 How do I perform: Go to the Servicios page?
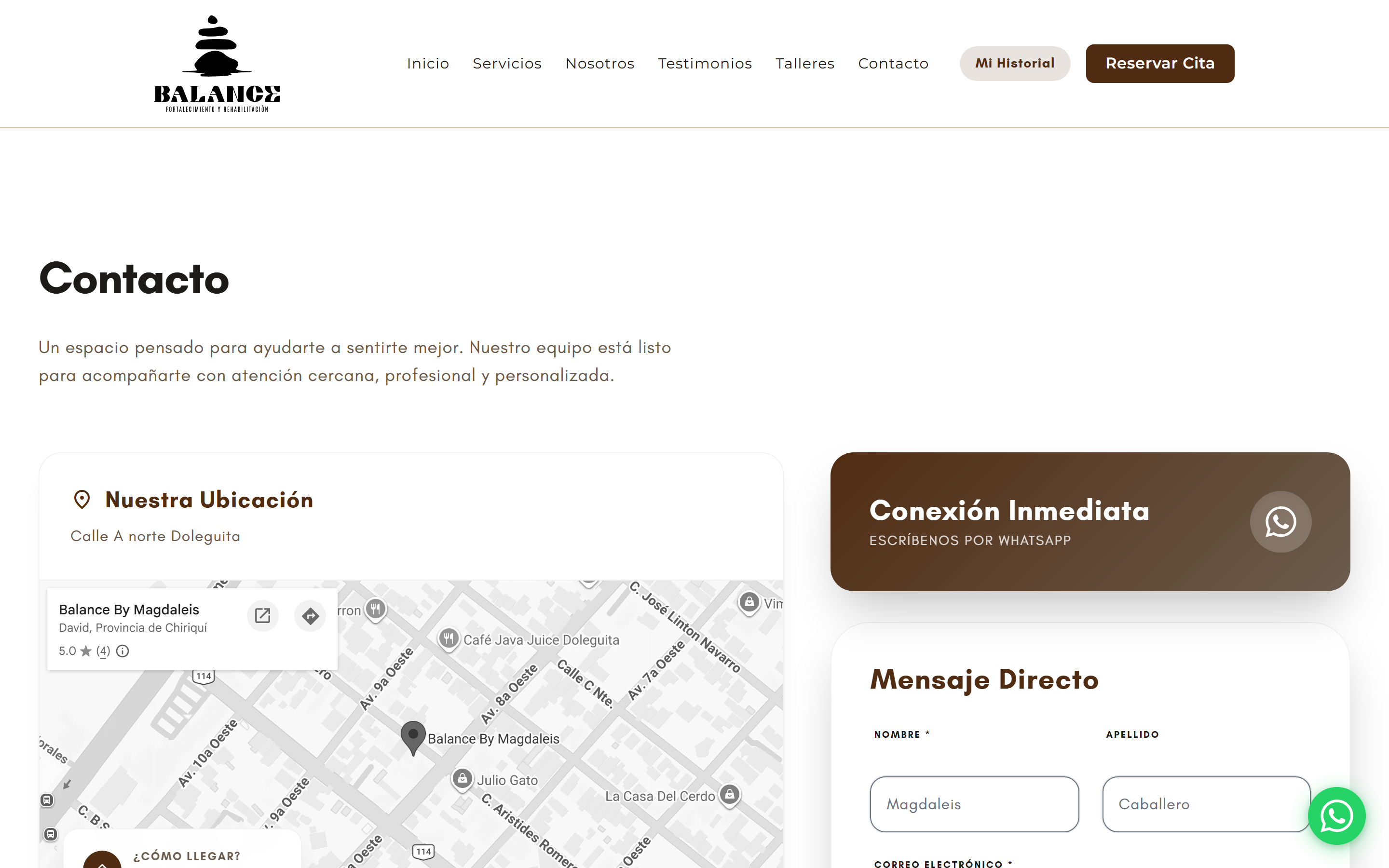tap(507, 63)
